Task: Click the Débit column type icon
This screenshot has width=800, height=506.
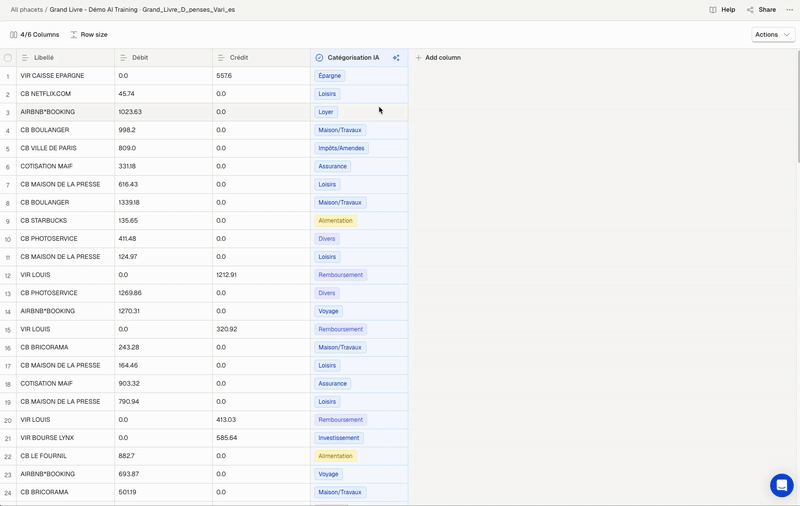Action: [x=123, y=58]
